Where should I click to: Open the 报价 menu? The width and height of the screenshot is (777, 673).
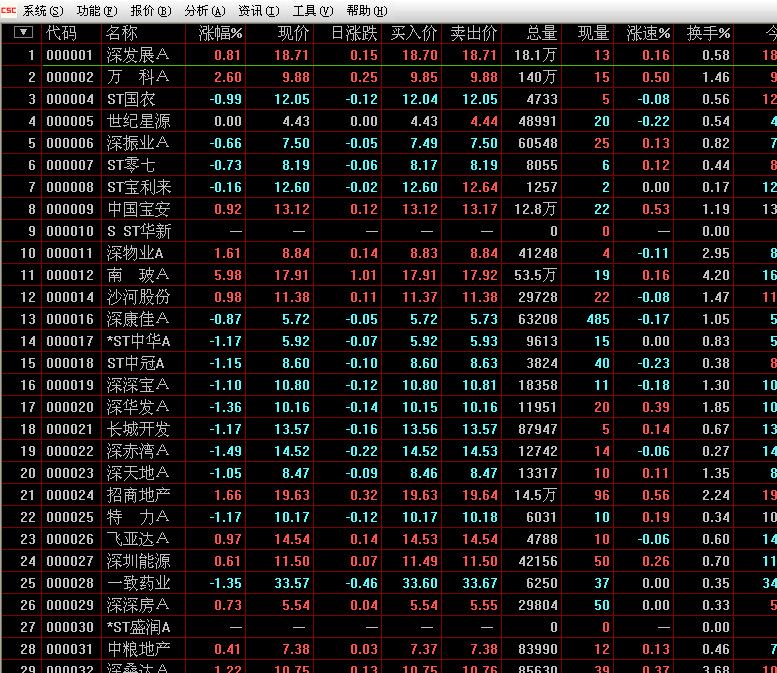[150, 11]
